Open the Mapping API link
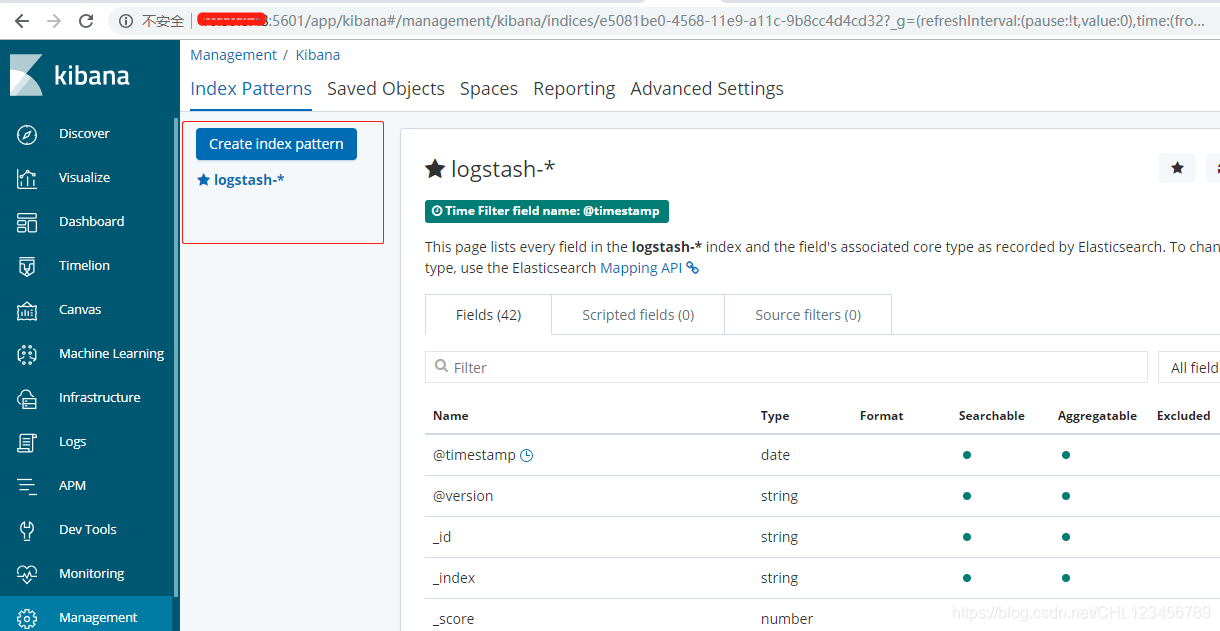Viewport: 1220px width, 631px height. (x=642, y=268)
